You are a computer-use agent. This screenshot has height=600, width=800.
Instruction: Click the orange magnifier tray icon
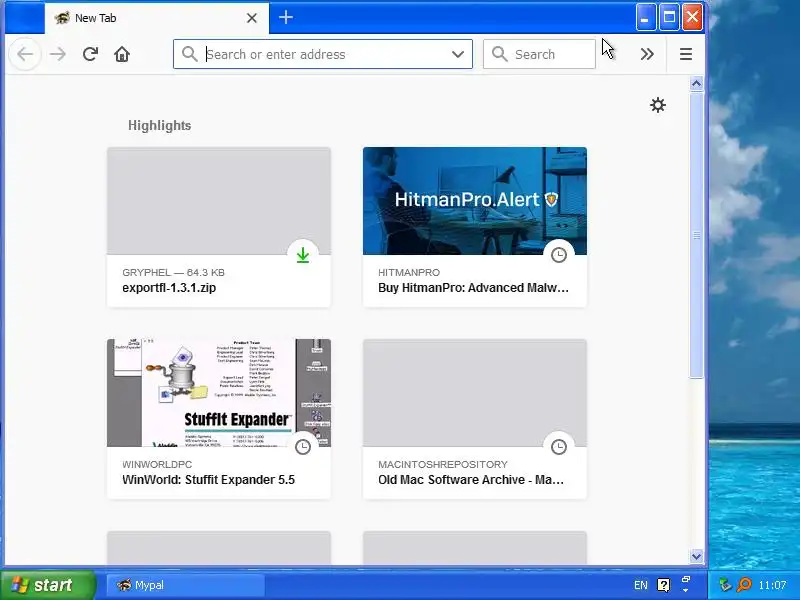point(744,585)
